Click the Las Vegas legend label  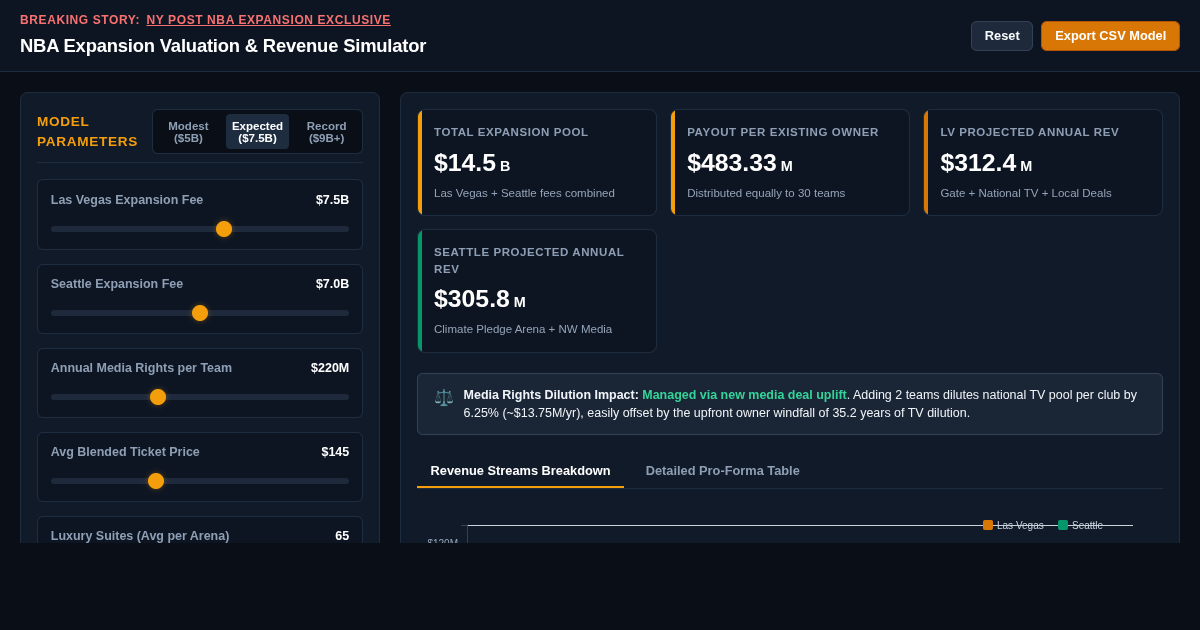click(x=1020, y=525)
